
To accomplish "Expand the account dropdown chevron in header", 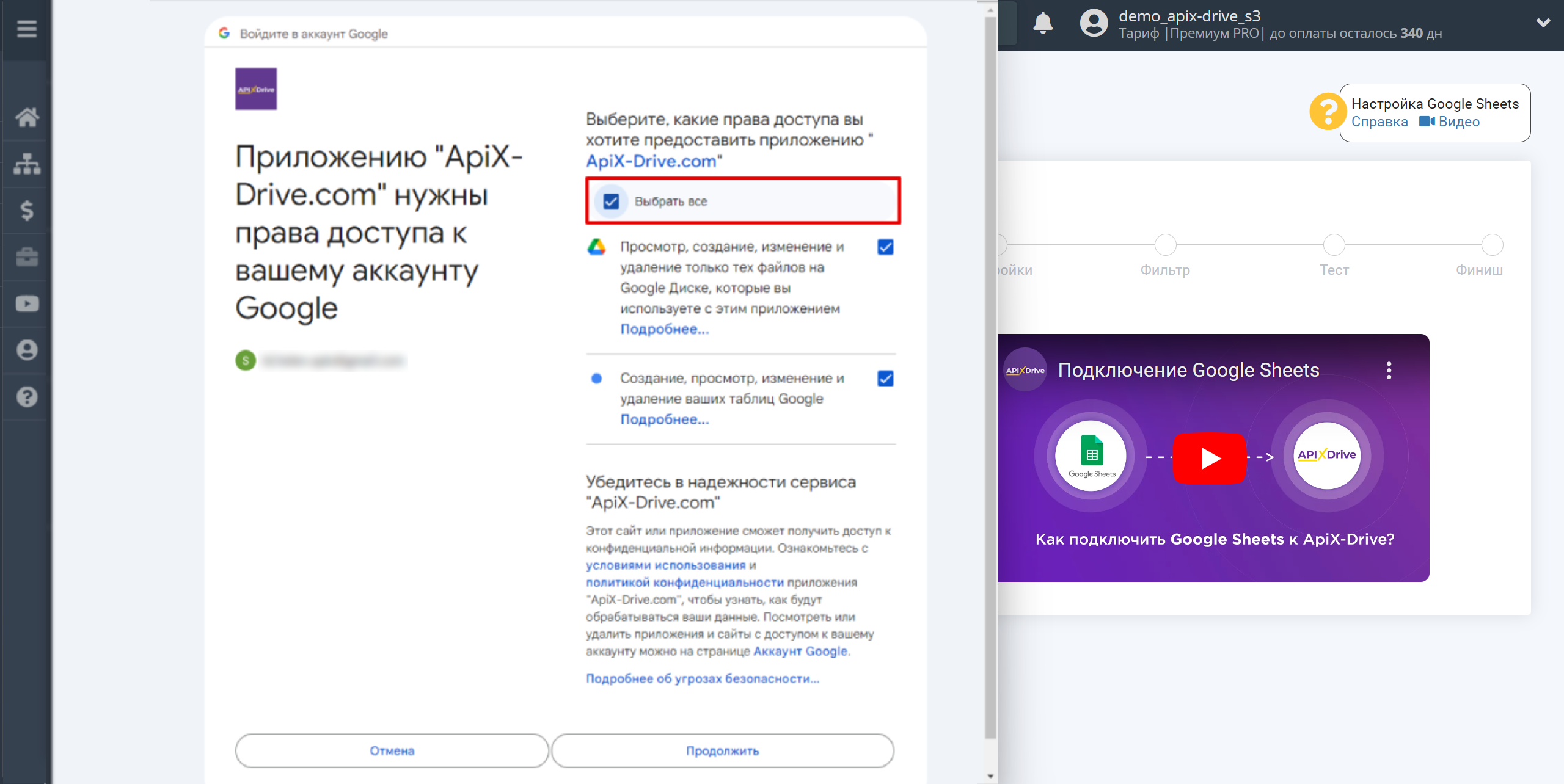I will pyautogui.click(x=1543, y=23).
